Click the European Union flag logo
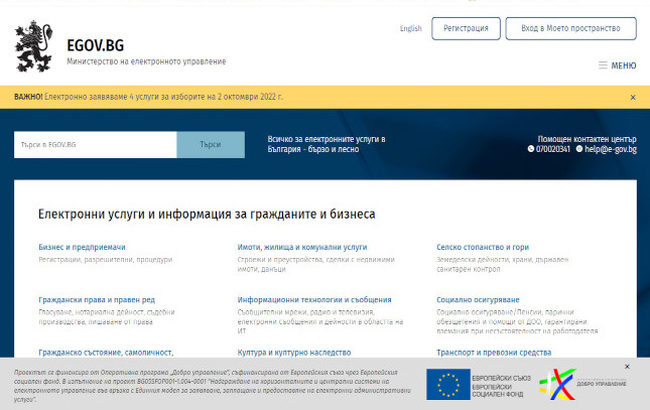The width and height of the screenshot is (650, 410). [x=448, y=384]
